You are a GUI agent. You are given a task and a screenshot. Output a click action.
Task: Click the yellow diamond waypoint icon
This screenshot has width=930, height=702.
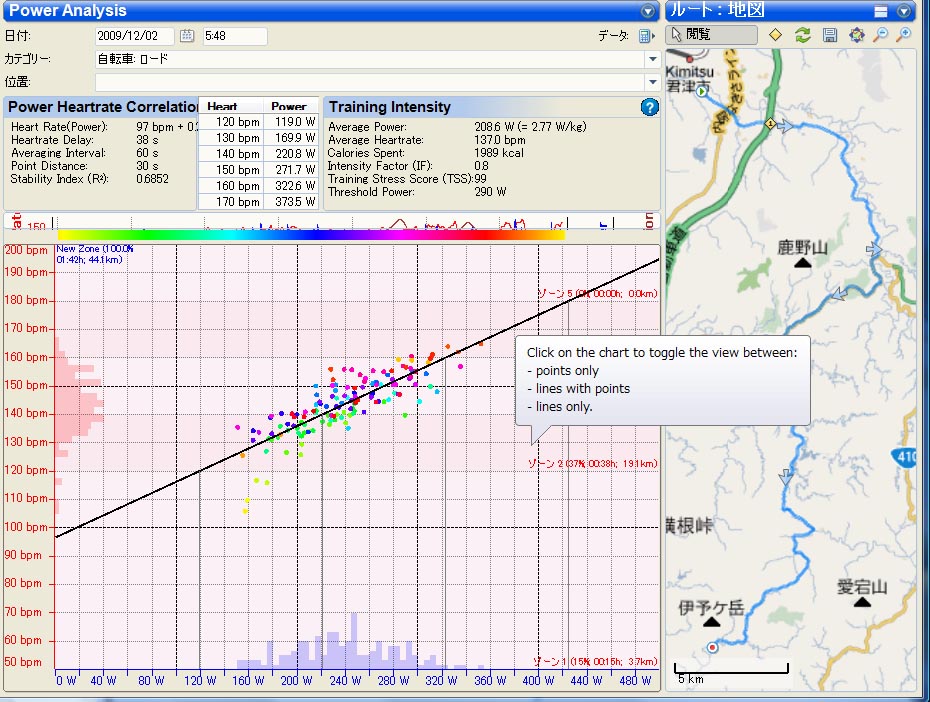click(775, 35)
